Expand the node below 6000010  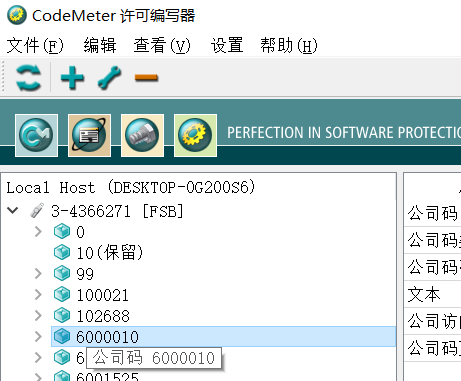pyautogui.click(x=38, y=357)
